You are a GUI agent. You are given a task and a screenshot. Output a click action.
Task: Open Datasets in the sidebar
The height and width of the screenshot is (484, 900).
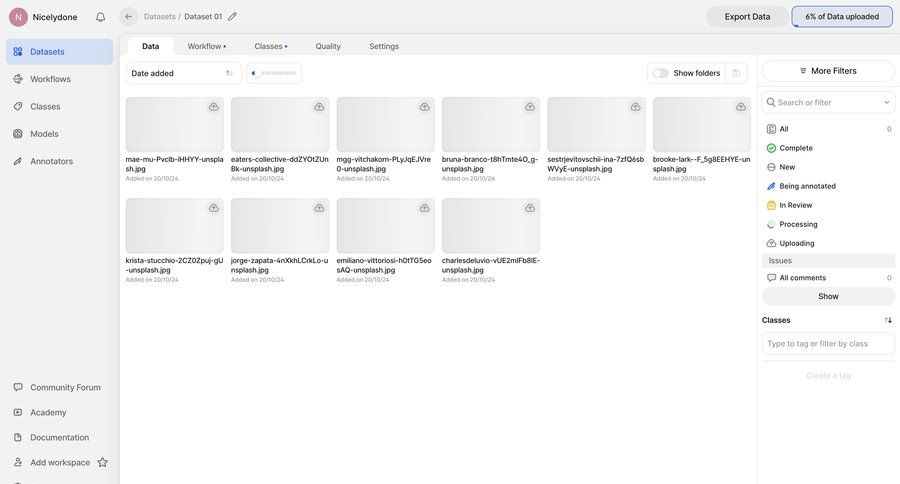click(x=60, y=52)
